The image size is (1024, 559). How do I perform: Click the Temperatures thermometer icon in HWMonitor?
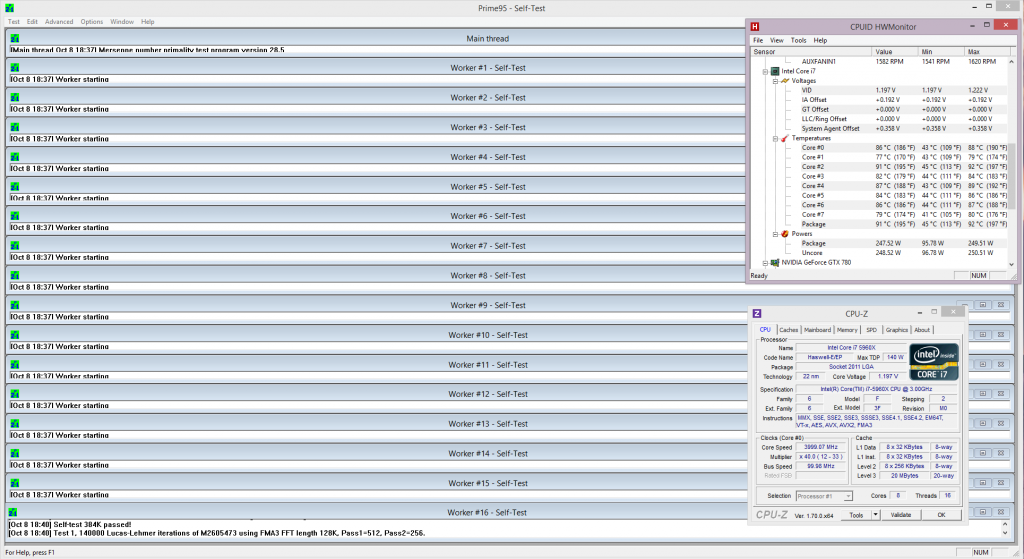784,138
